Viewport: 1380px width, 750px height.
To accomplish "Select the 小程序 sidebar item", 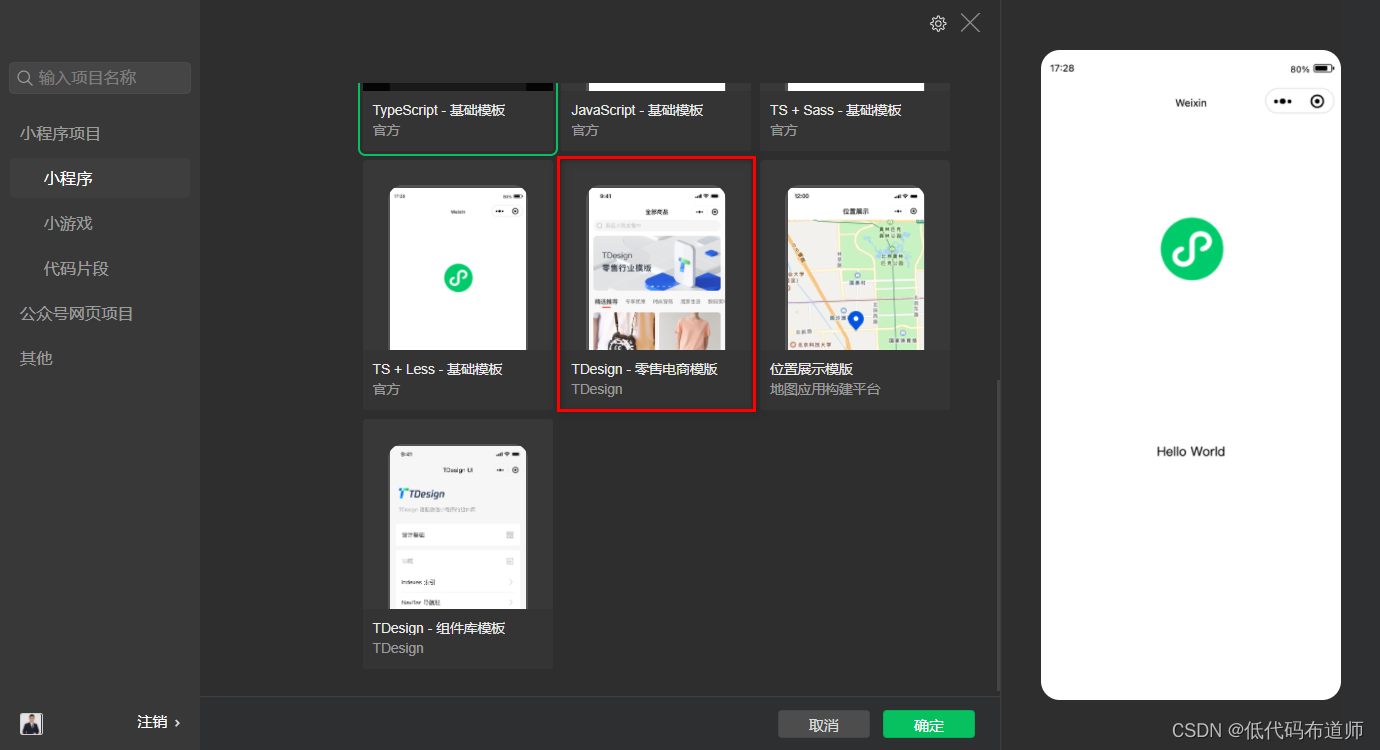I will tap(100, 178).
